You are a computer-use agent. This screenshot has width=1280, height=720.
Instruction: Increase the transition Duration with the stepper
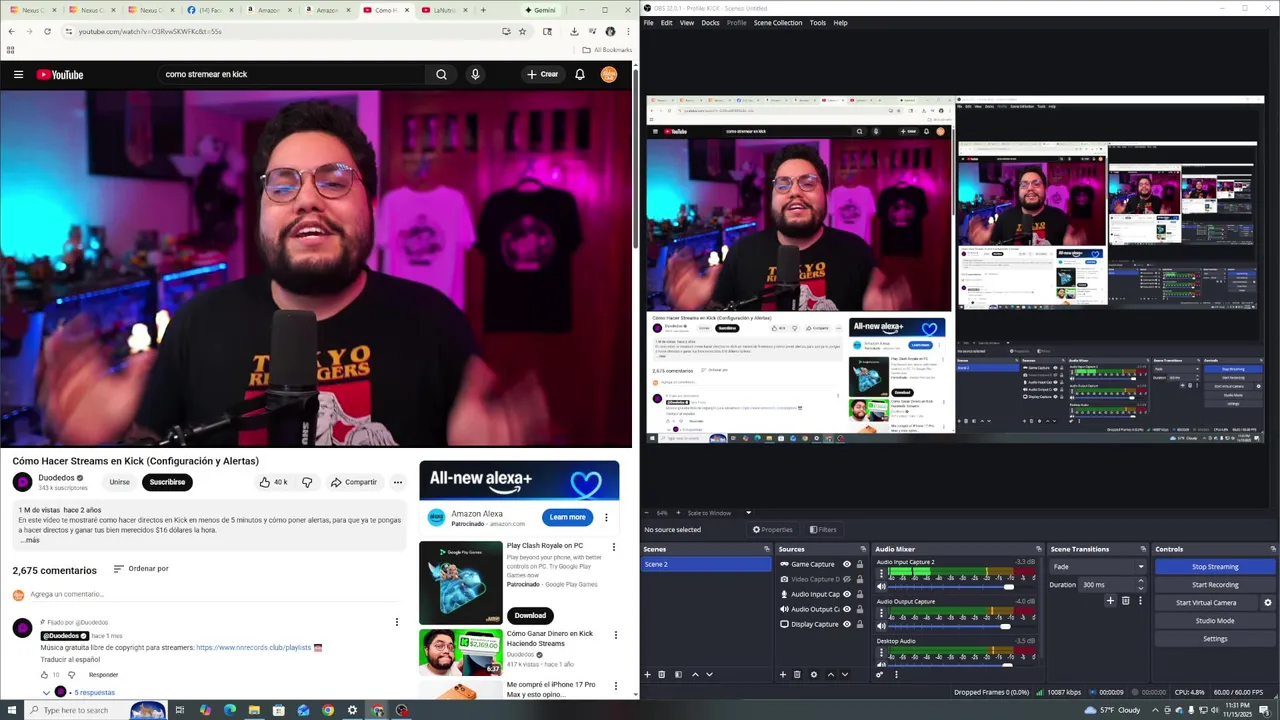tap(1141, 581)
